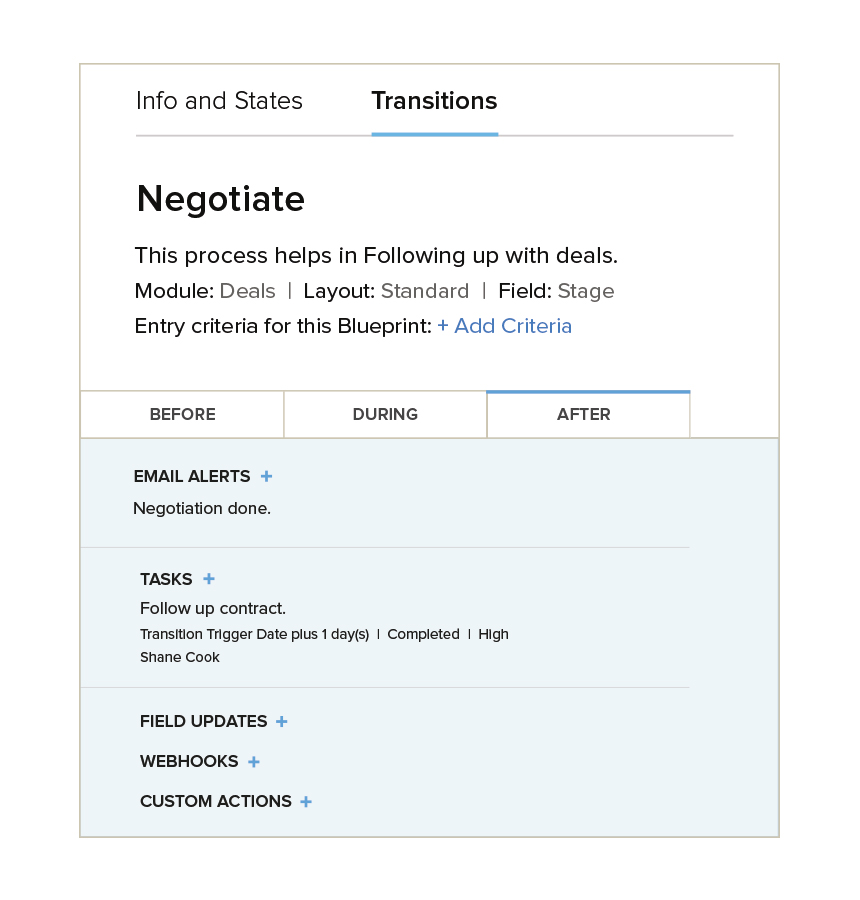The height and width of the screenshot is (900, 860).
Task: Click the EMAIL ALERTS section heading
Action: pyautogui.click(x=192, y=476)
